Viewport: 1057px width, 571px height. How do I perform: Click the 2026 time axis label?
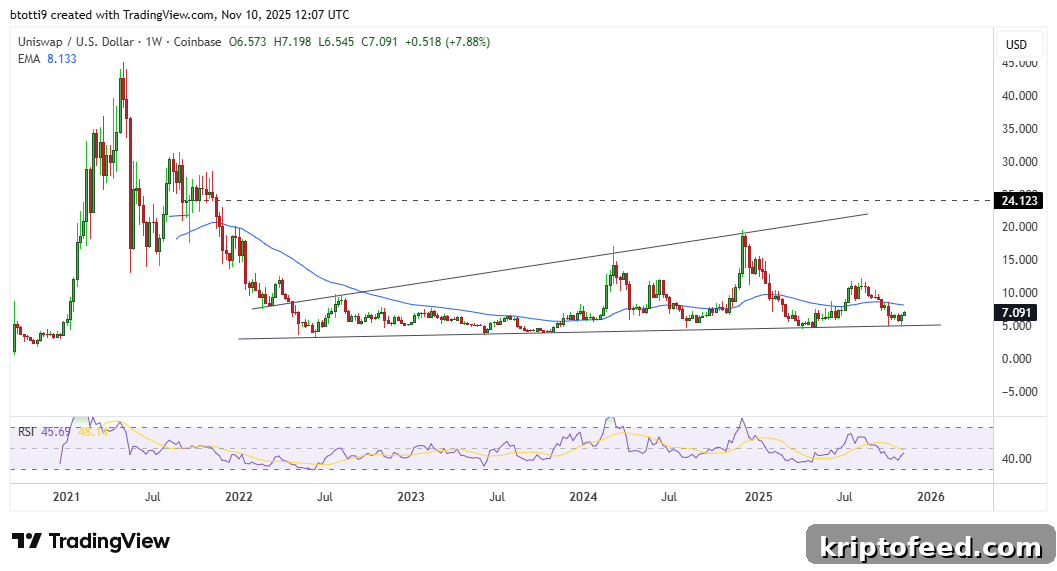click(931, 497)
